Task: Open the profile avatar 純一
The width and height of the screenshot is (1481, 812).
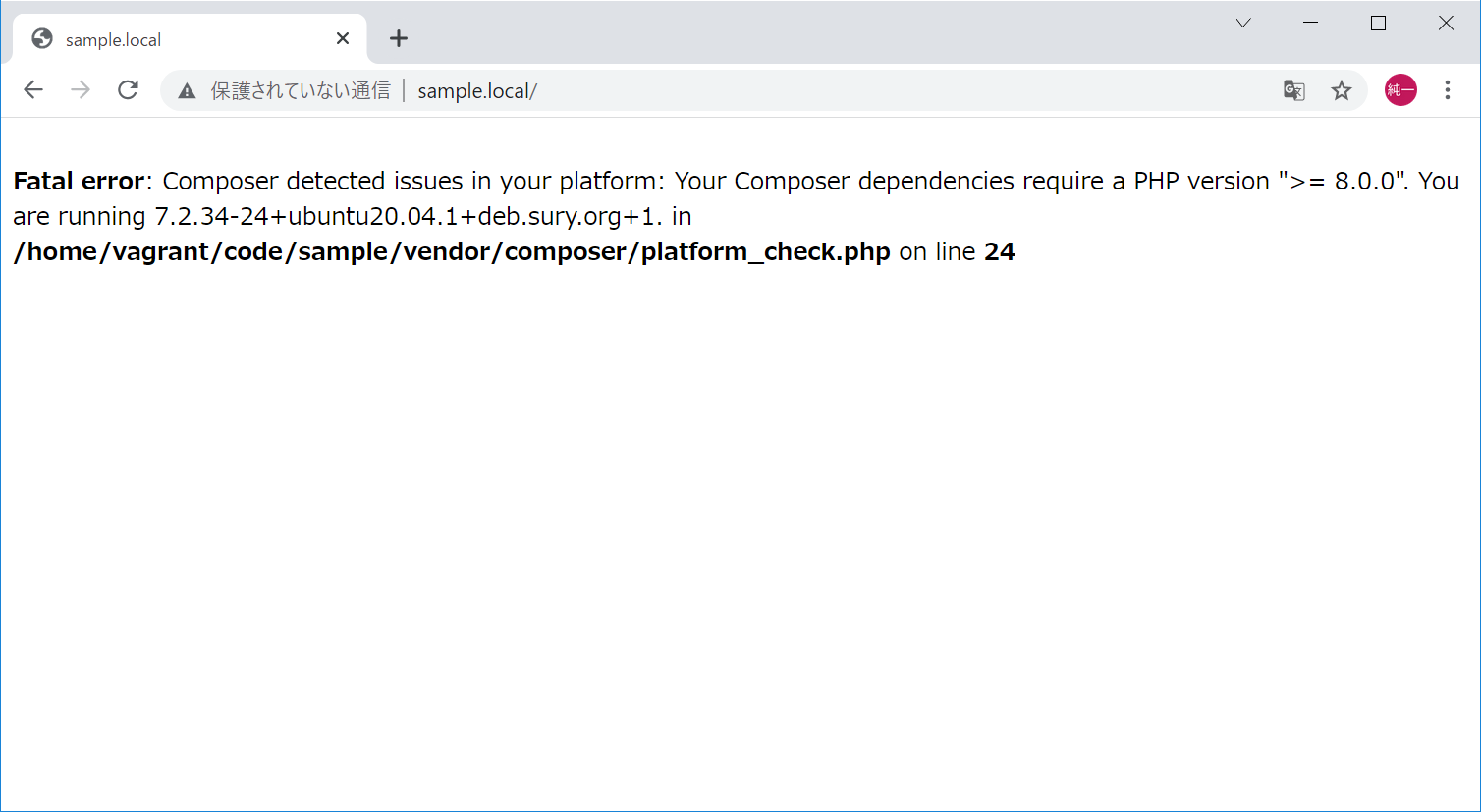Action: point(1400,90)
